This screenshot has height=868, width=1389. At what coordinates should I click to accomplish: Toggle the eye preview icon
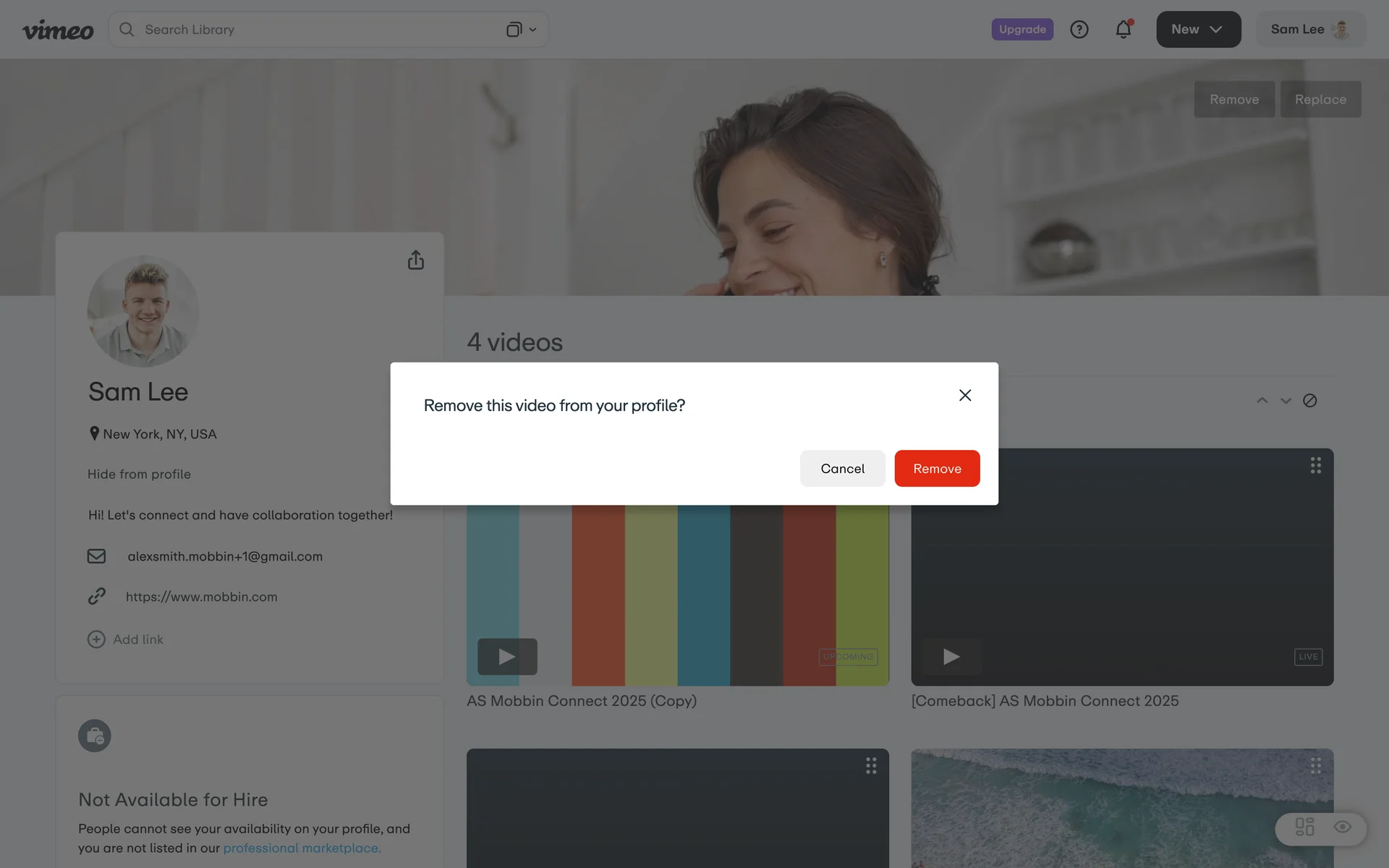1342,827
